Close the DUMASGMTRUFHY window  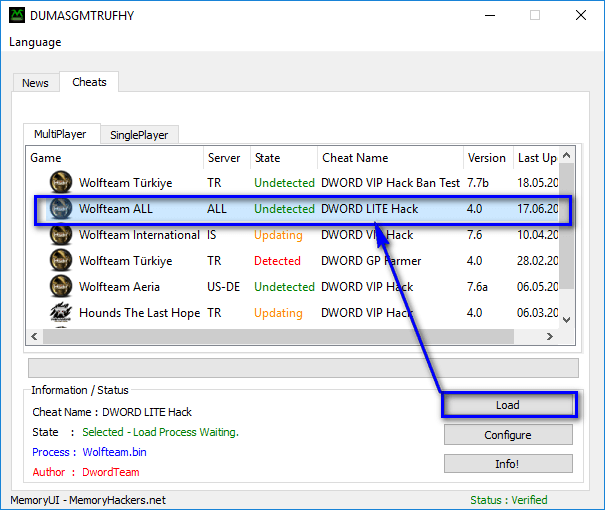tap(581, 15)
